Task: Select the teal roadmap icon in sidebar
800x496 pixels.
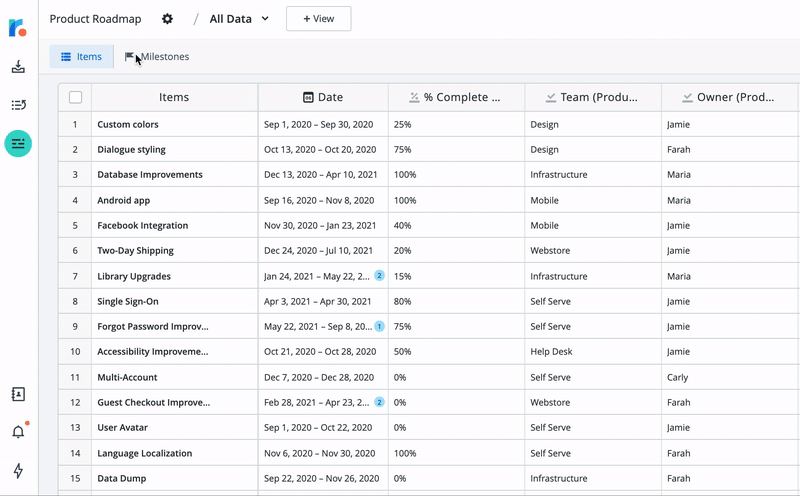Action: tap(18, 144)
